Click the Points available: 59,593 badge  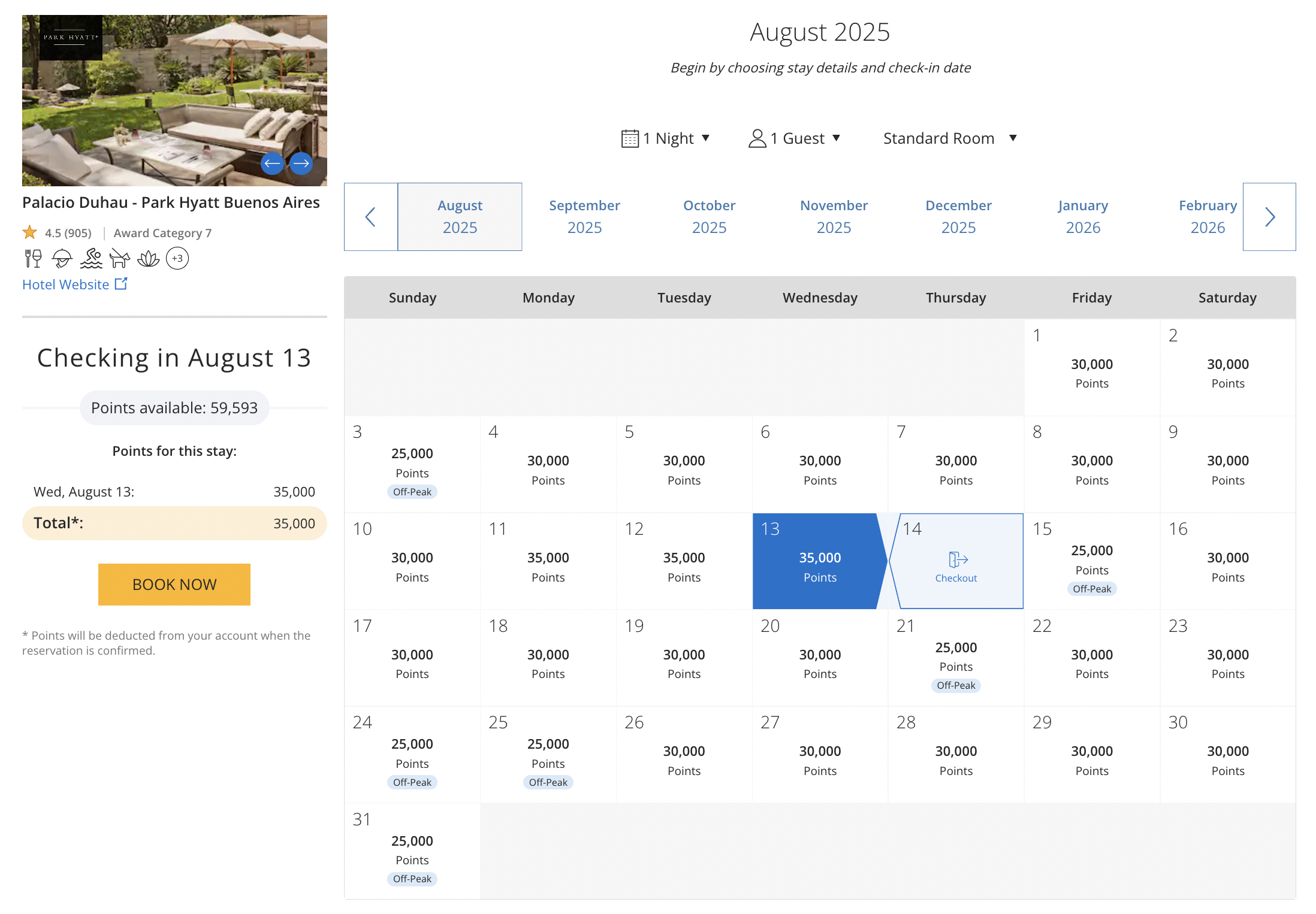tap(174, 408)
